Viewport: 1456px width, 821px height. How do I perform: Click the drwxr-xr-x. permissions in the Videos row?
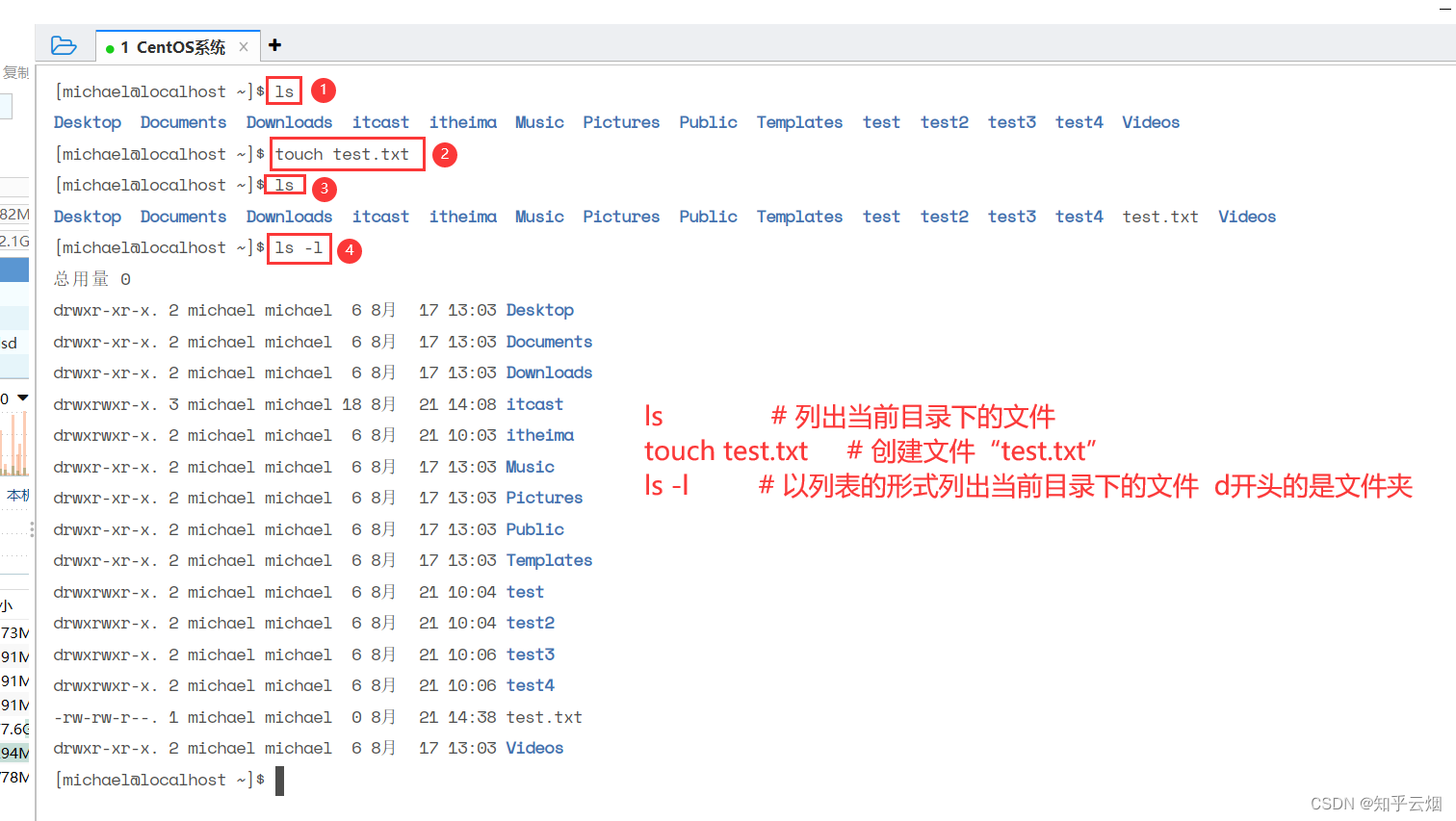pyautogui.click(x=106, y=748)
